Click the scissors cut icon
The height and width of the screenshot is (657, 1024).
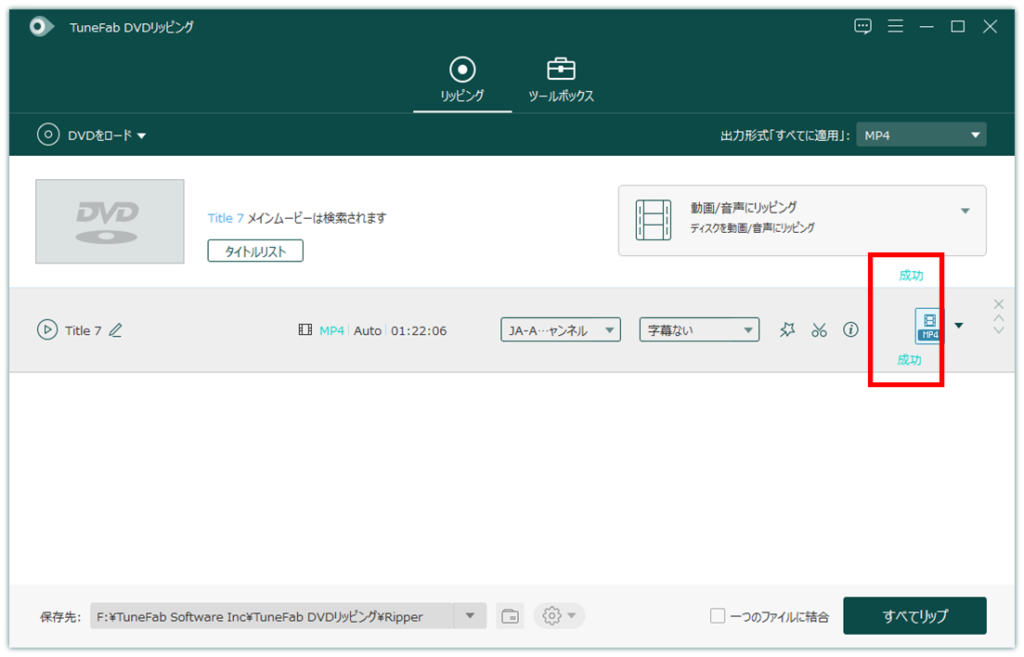click(819, 330)
